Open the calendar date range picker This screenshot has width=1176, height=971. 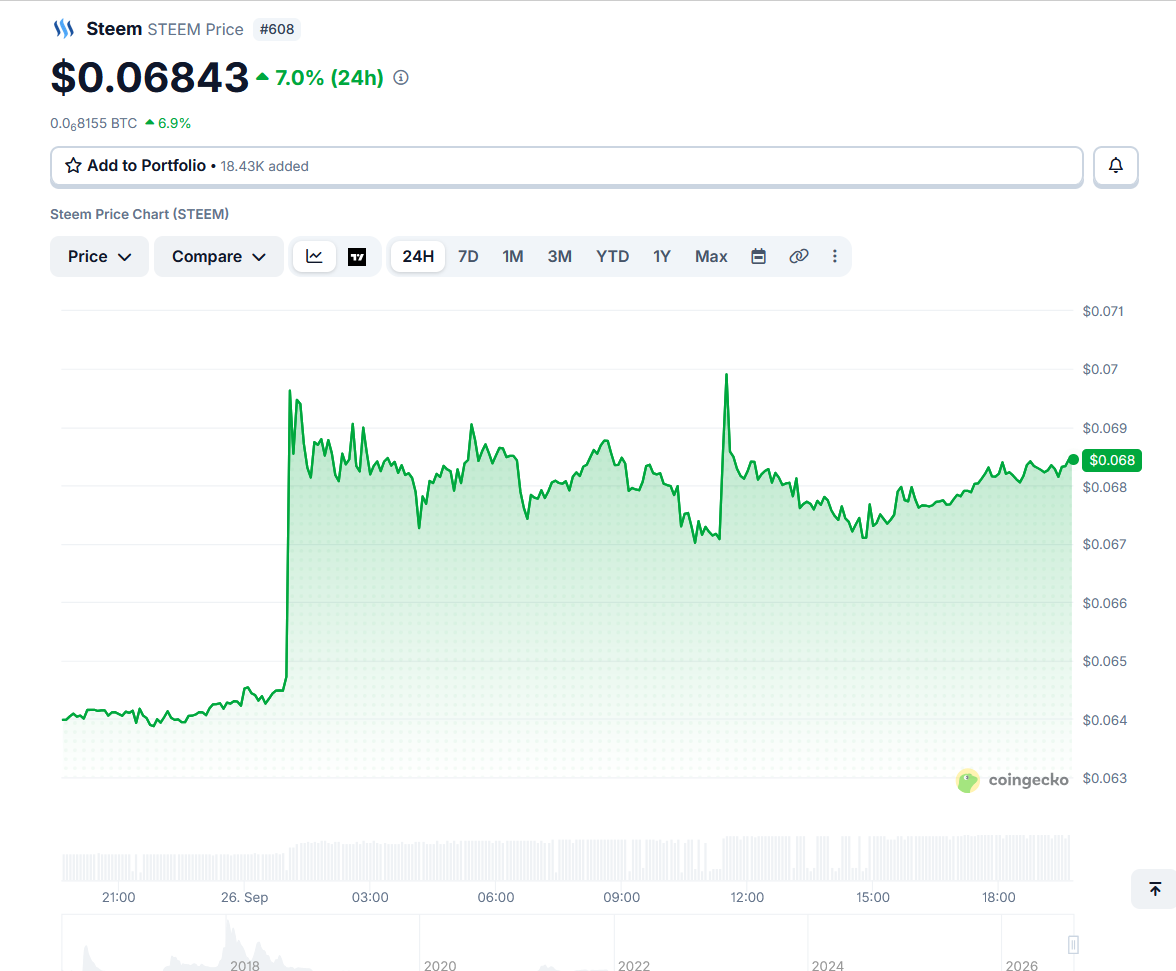tap(758, 256)
